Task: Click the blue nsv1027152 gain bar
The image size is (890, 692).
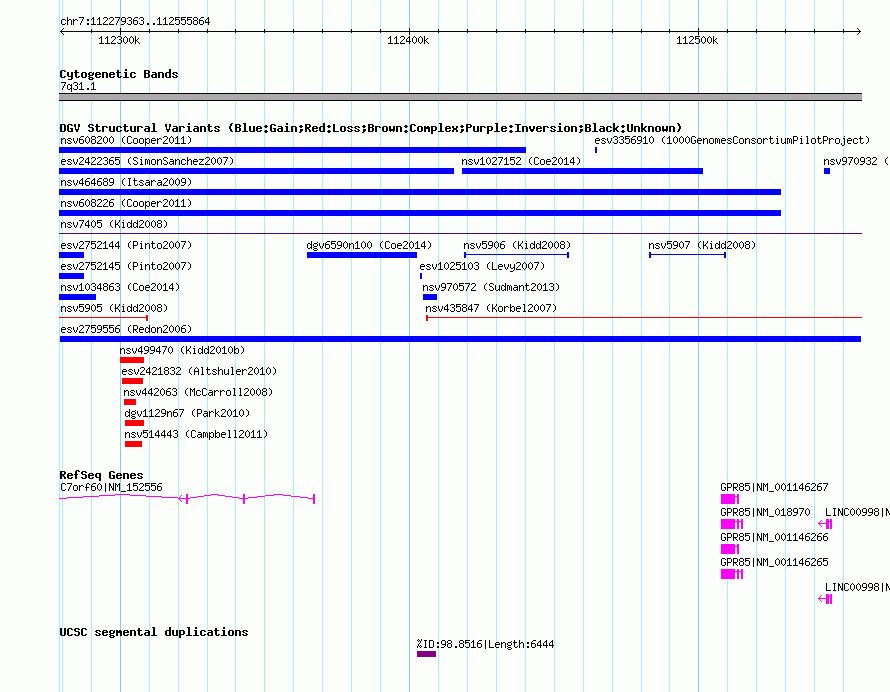Action: tap(582, 171)
